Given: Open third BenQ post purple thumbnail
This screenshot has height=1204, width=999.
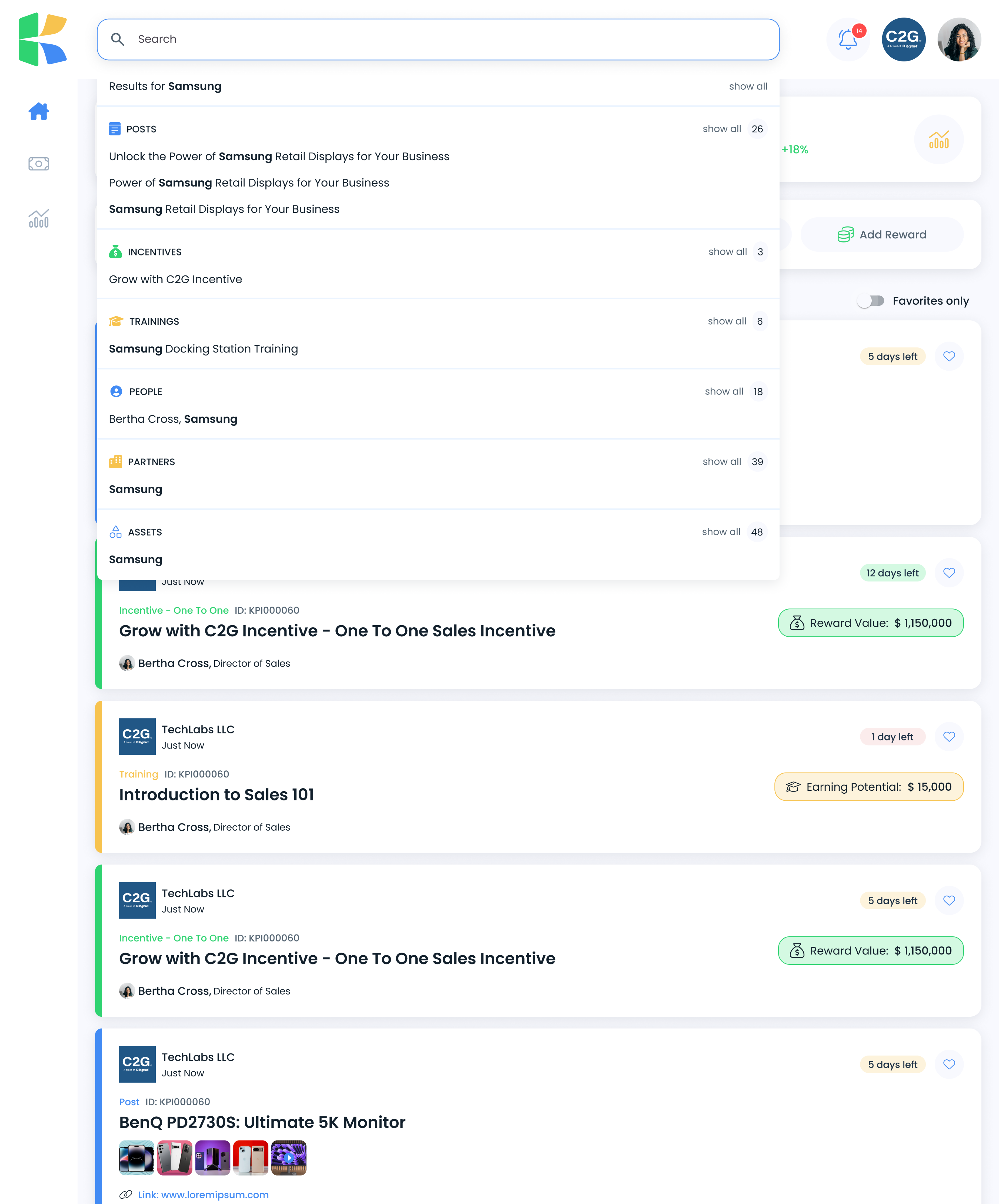Looking at the screenshot, I should click(x=212, y=1158).
